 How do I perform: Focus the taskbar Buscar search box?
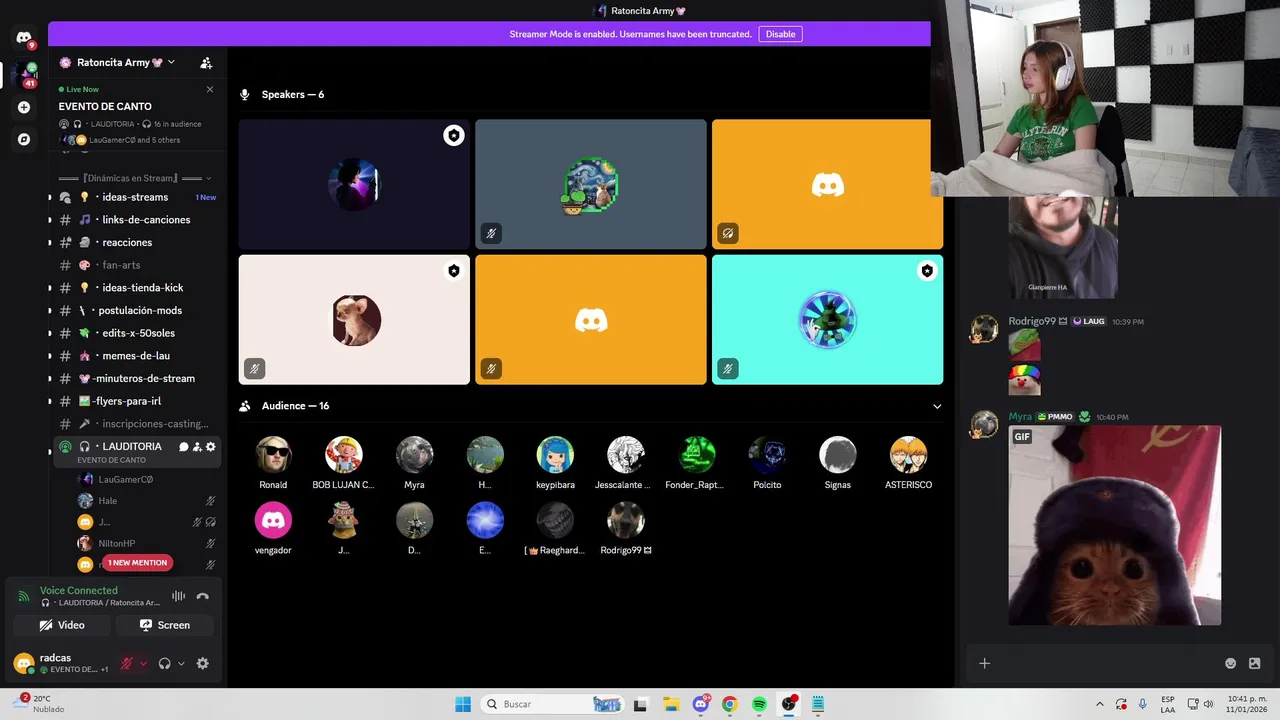(552, 704)
